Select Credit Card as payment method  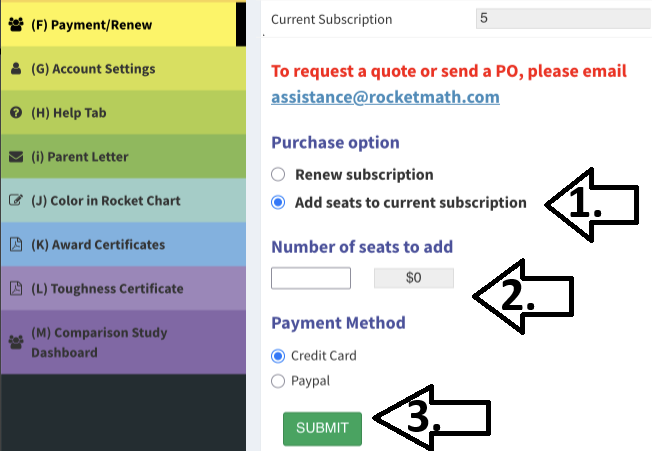click(278, 356)
